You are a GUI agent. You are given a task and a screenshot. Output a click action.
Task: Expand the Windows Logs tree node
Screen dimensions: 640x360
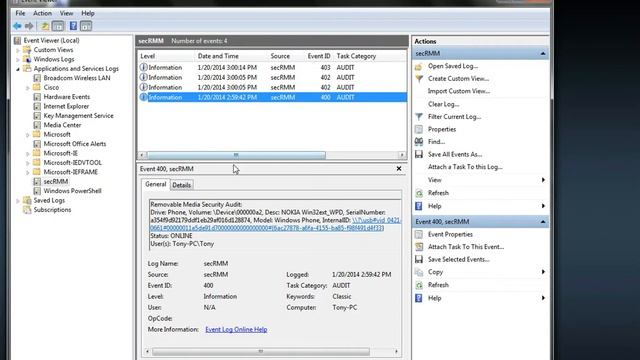tap(18, 60)
